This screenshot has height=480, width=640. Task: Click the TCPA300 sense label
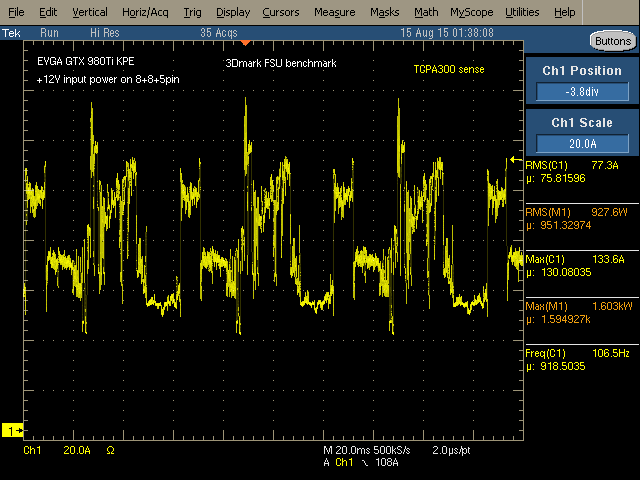click(449, 69)
